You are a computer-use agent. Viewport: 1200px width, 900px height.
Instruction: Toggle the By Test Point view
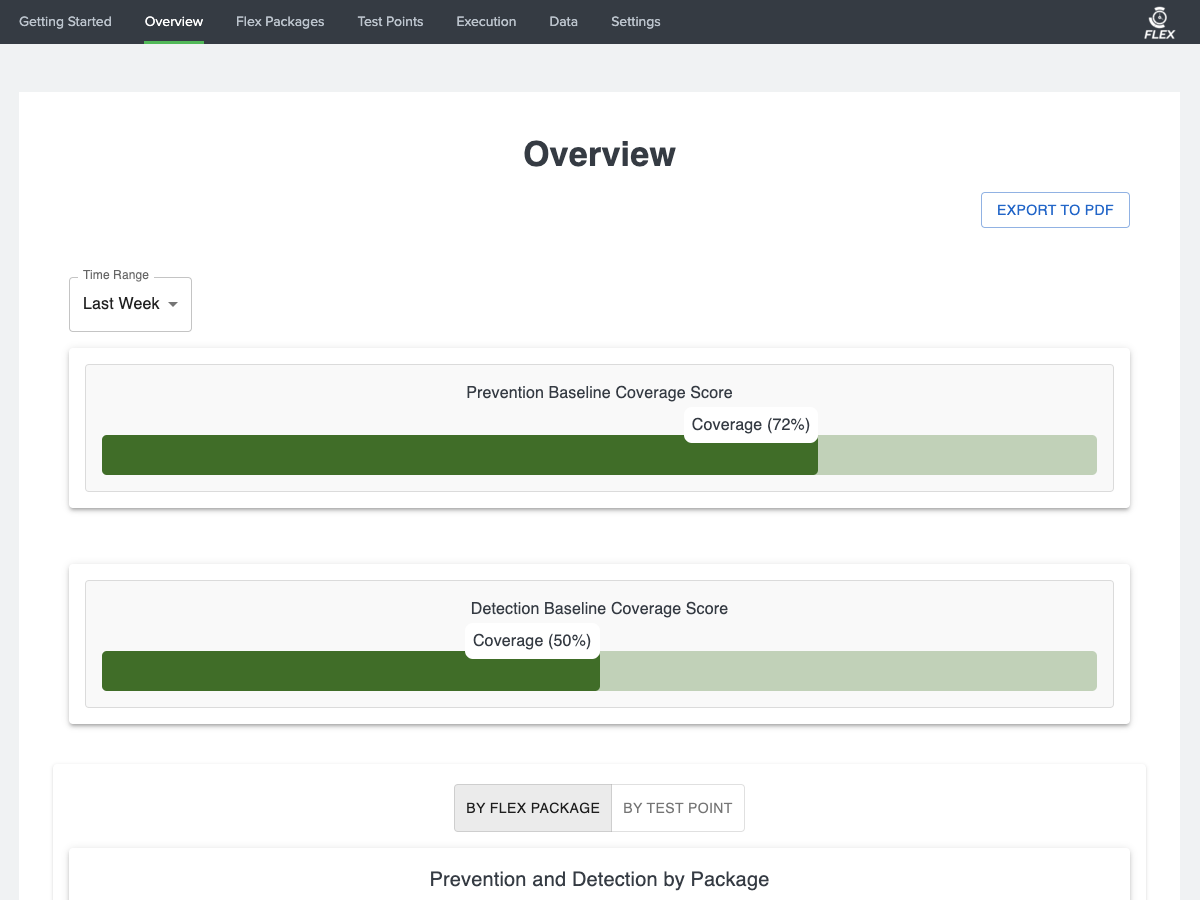point(678,808)
